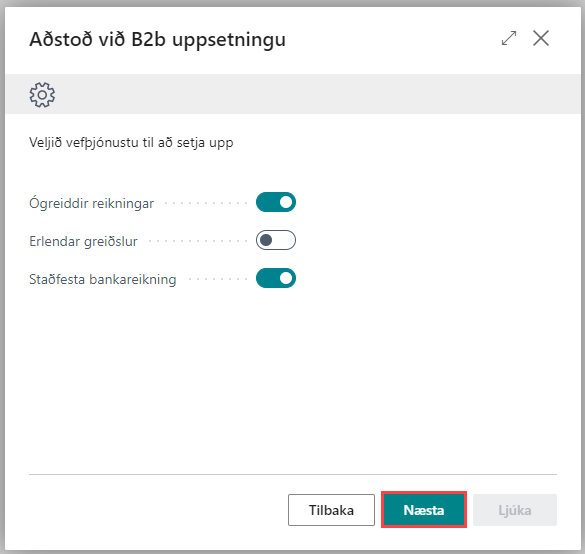
Task: Click the Veljið vefþjónustu instruction text
Action: click(131, 143)
